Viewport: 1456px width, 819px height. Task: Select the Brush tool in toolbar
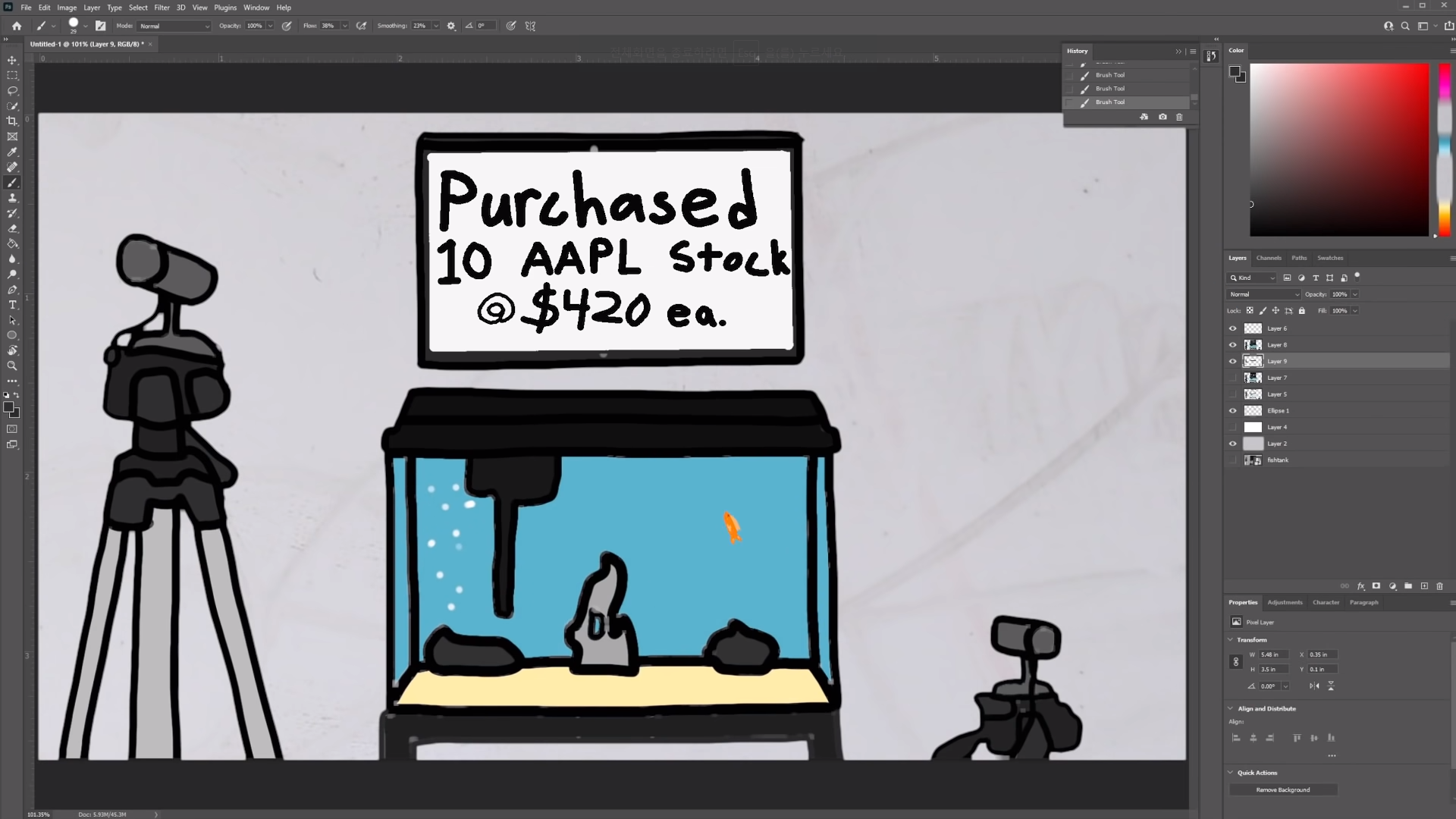click(x=12, y=183)
